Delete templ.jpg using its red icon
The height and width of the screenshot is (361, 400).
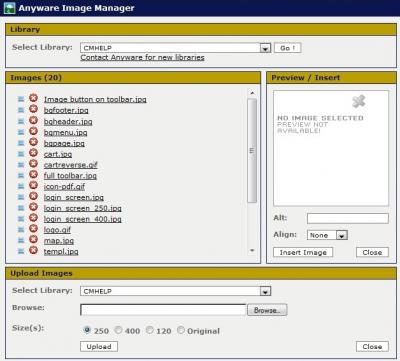coord(33,250)
